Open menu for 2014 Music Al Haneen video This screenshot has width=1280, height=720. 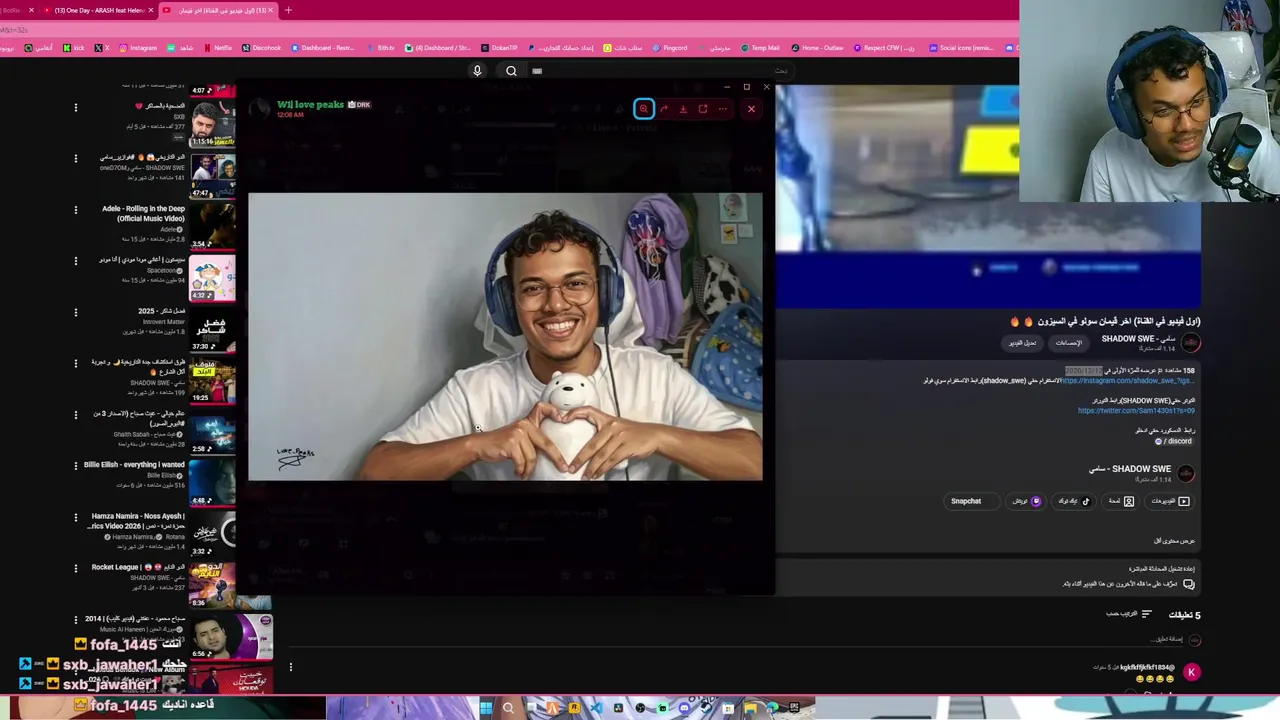click(x=75, y=620)
